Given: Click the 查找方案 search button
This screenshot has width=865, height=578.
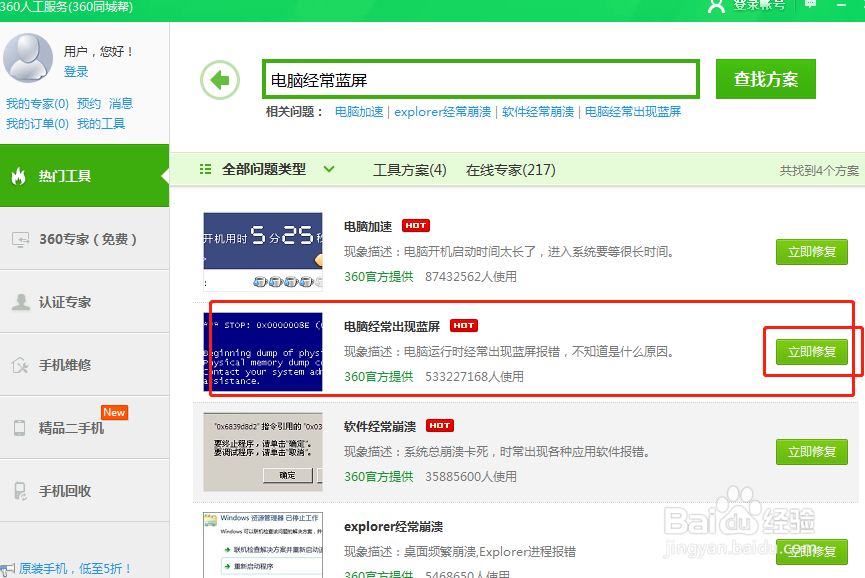Looking at the screenshot, I should pos(766,79).
